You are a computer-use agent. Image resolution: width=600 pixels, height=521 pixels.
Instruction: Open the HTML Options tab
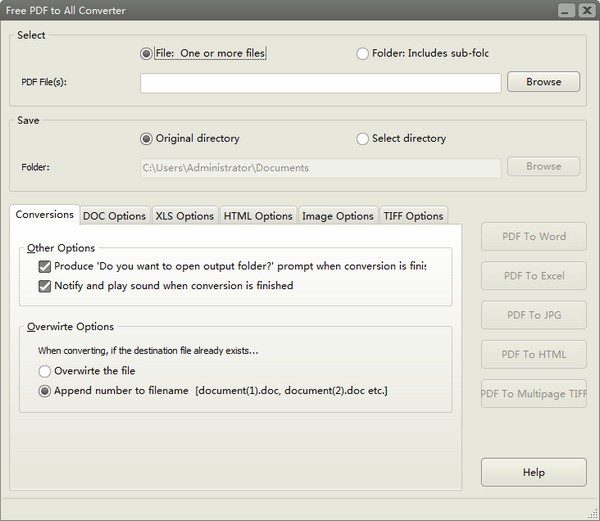pyautogui.click(x=258, y=216)
